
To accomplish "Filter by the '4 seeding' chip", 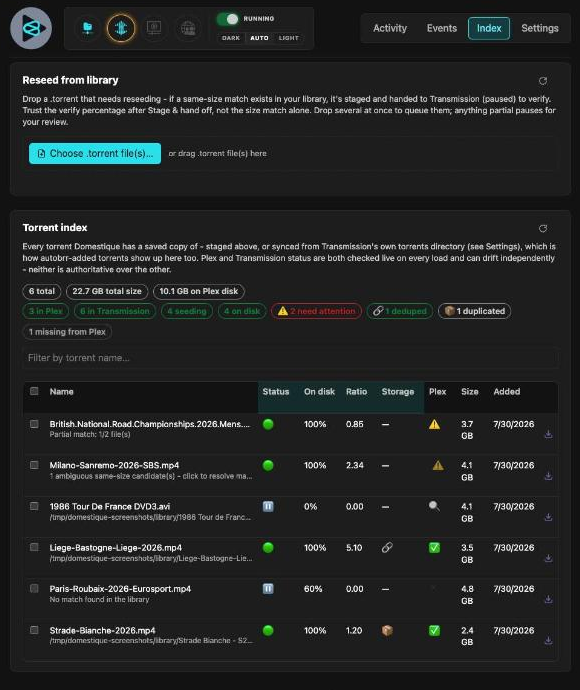I will point(187,311).
